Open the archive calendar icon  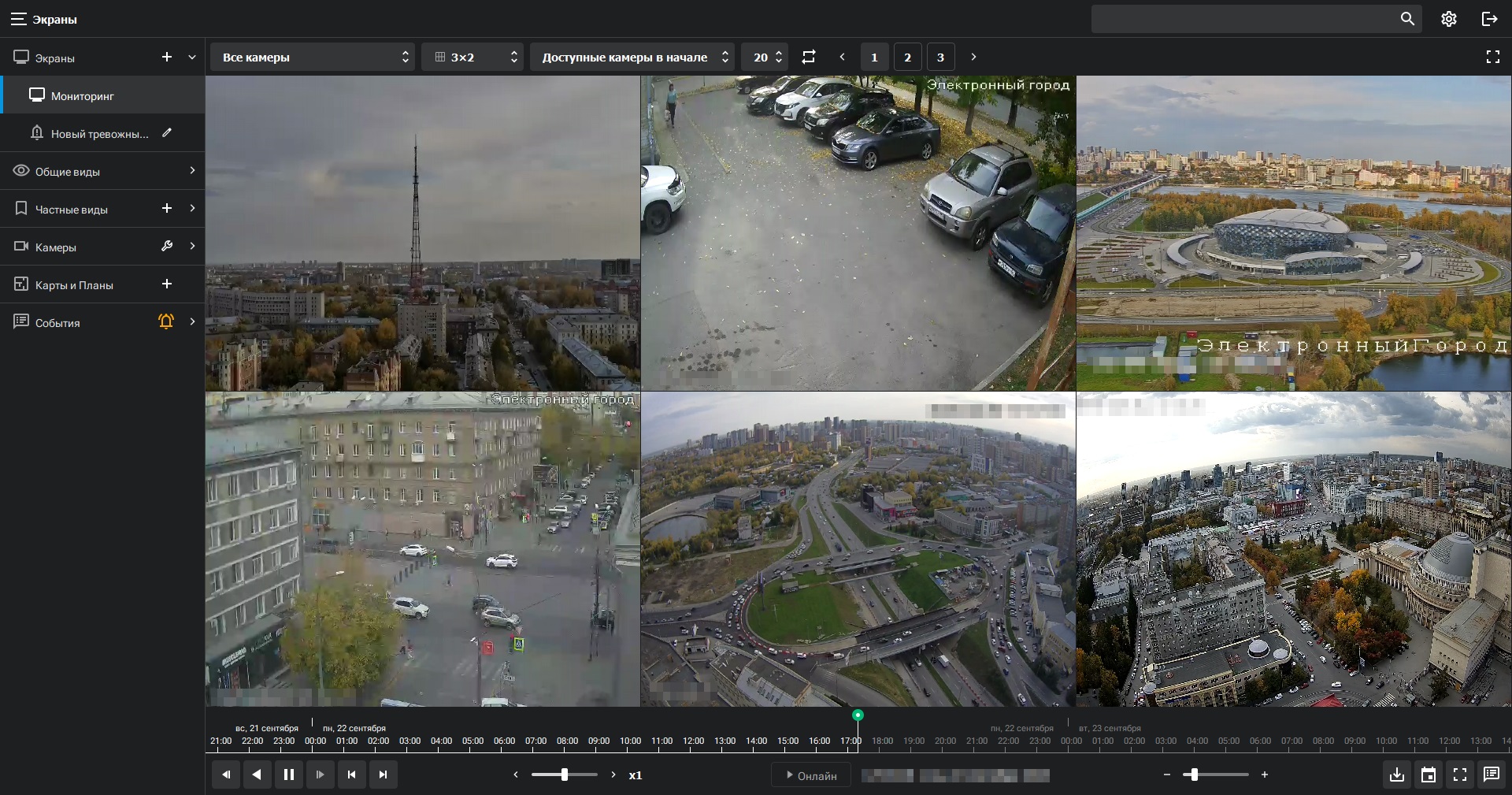[1429, 775]
